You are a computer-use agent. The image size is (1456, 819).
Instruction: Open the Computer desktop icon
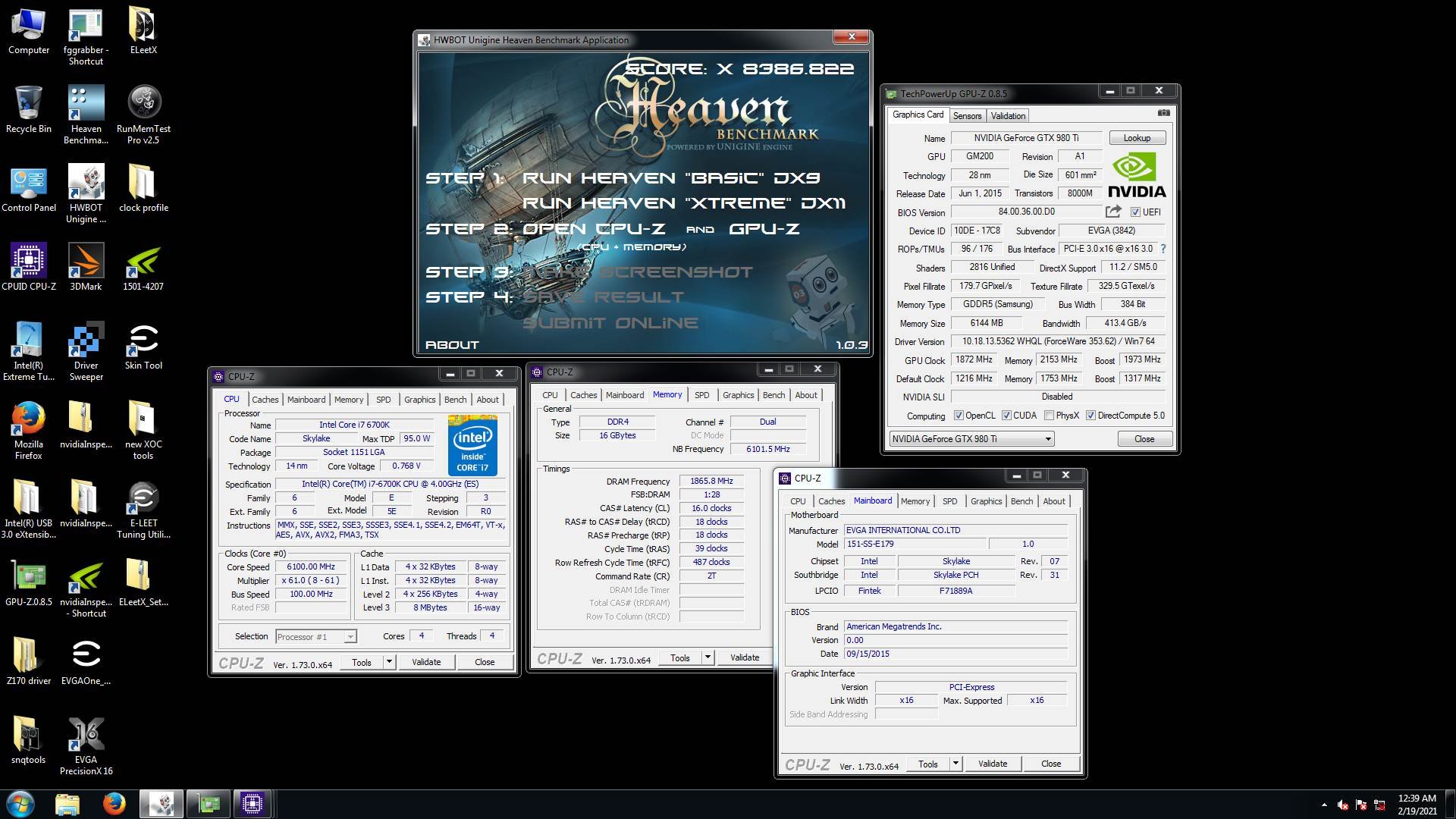click(x=29, y=32)
